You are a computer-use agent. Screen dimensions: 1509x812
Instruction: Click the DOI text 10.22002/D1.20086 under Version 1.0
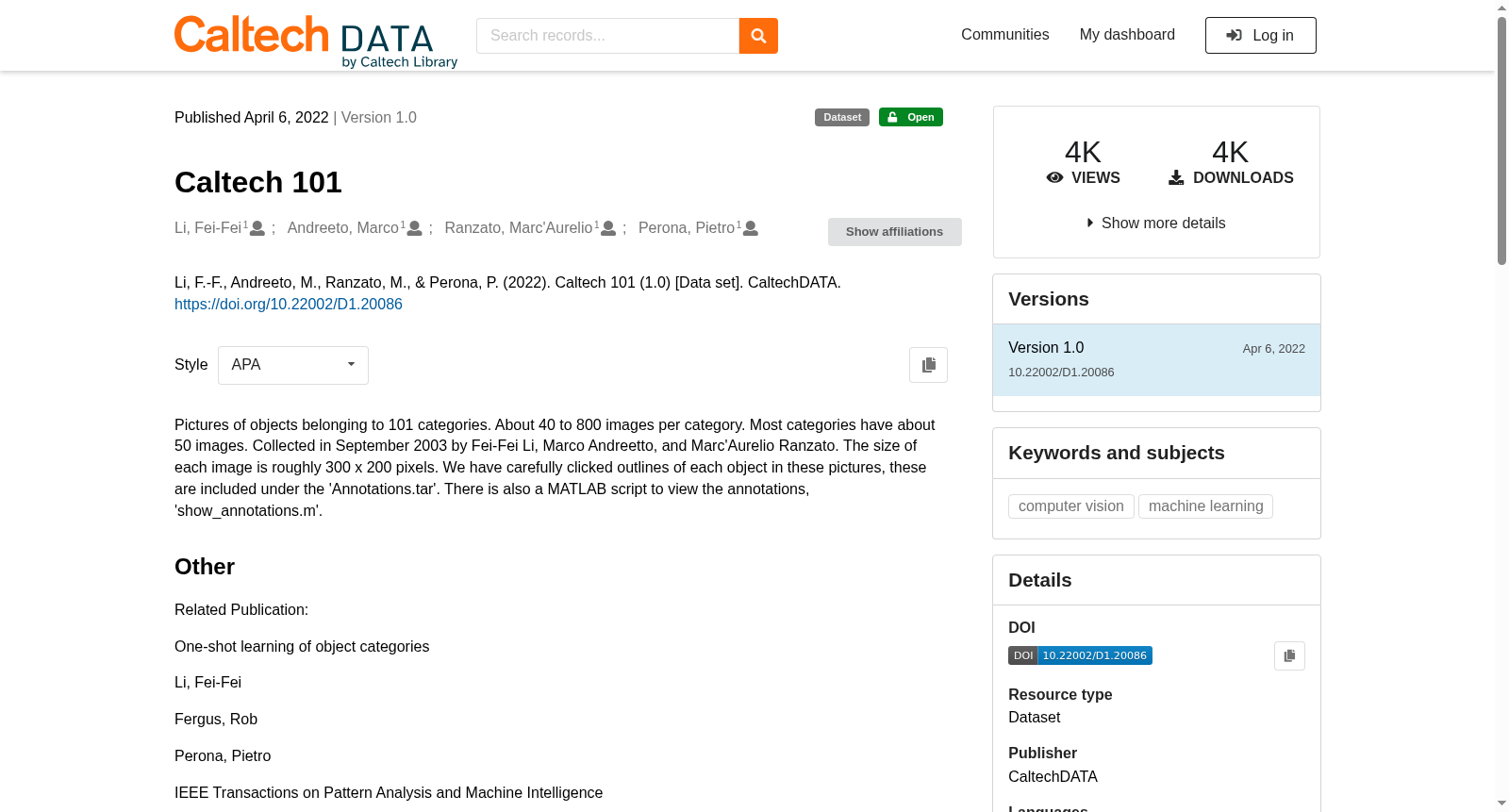coord(1061,373)
